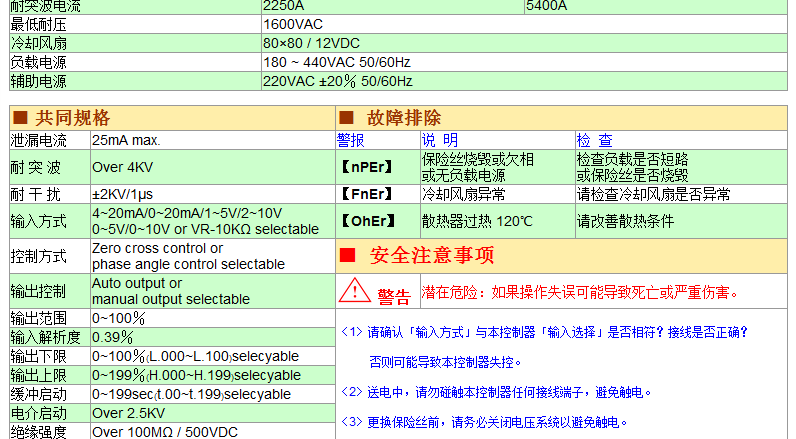The width and height of the screenshot is (796, 439).
Task: Click the 2250A surge current value
Action: tap(282, 6)
